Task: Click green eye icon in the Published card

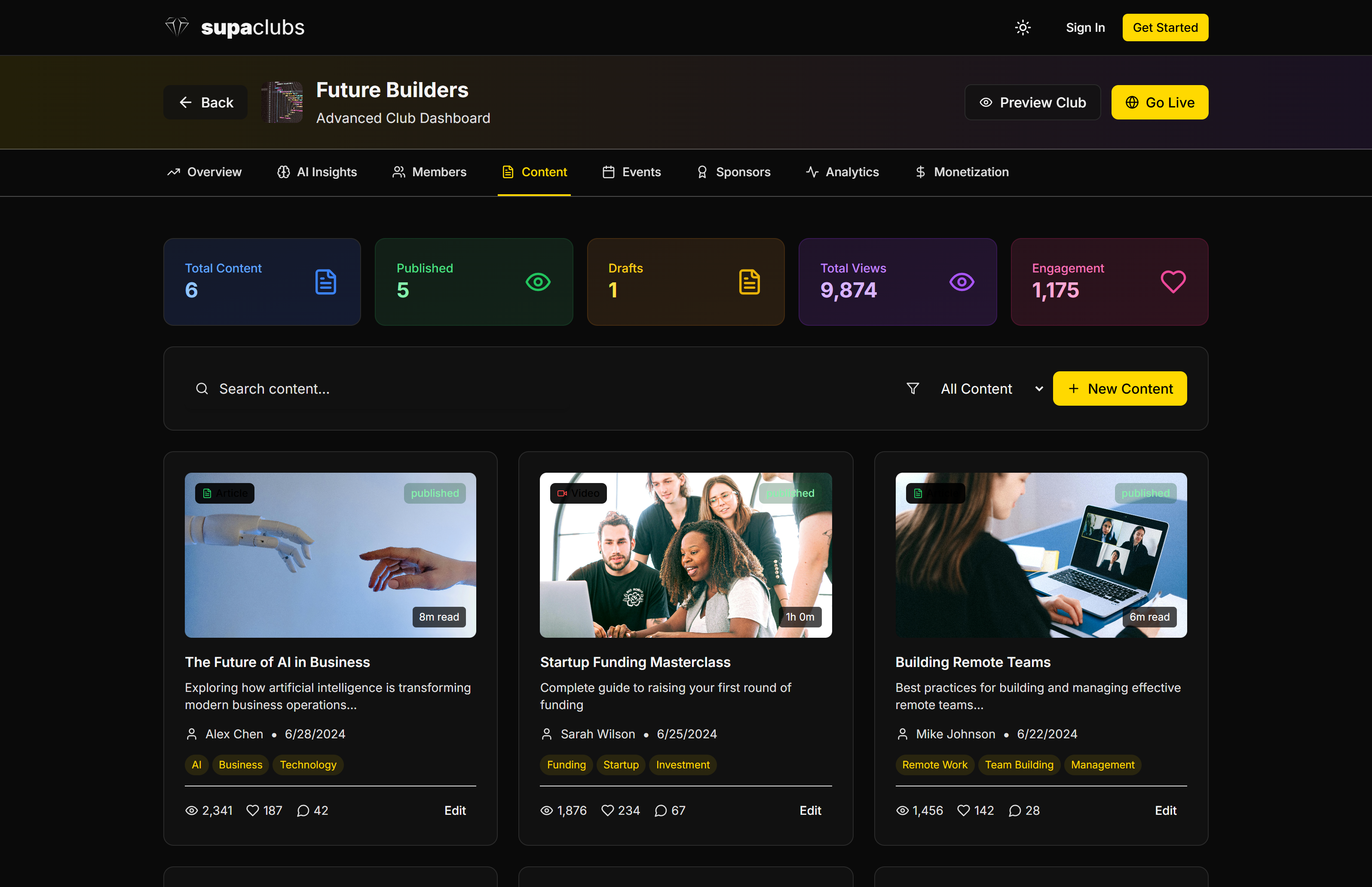Action: (537, 281)
